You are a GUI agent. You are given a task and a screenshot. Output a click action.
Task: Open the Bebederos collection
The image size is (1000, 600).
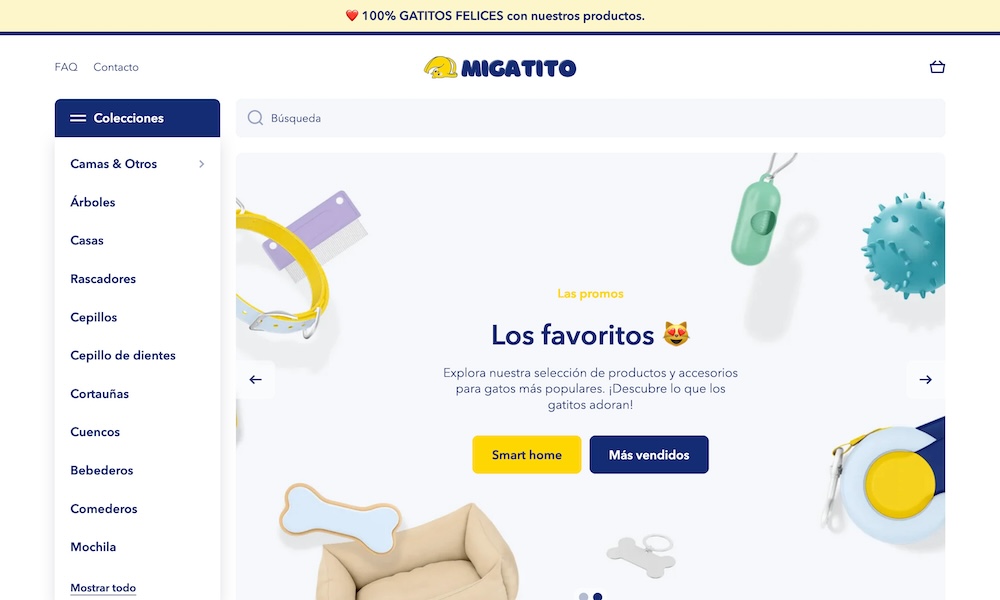point(101,470)
